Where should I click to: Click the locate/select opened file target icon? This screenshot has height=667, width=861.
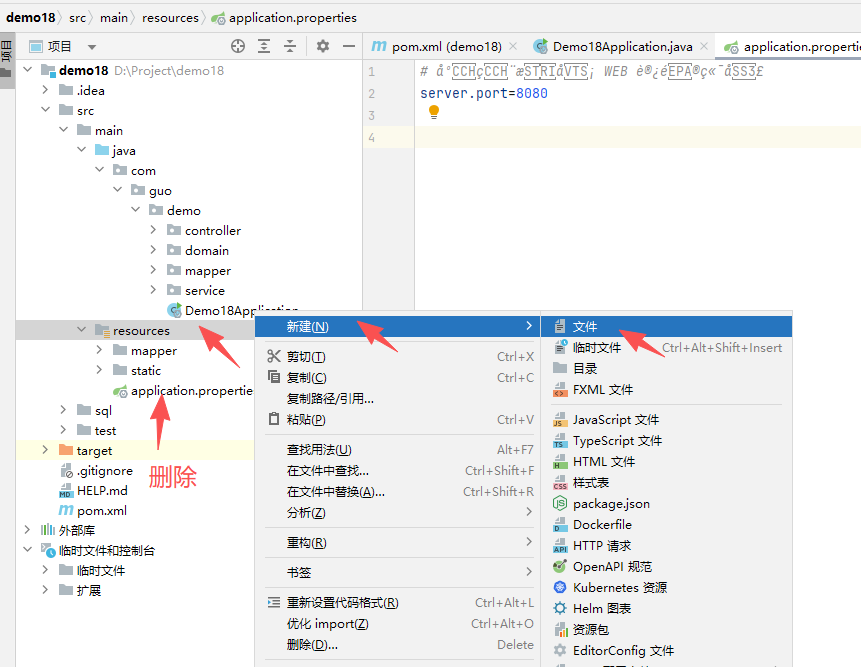[x=238, y=46]
